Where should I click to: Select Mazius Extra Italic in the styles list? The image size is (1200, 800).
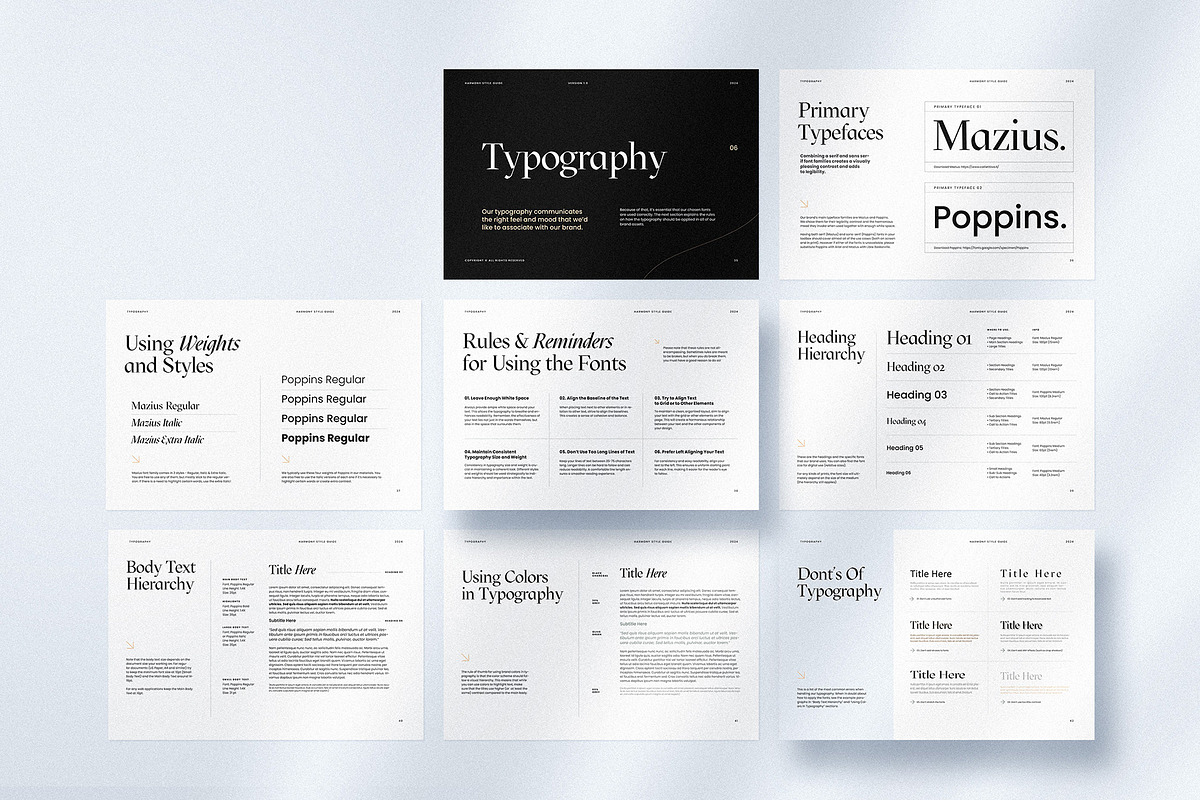[168, 440]
